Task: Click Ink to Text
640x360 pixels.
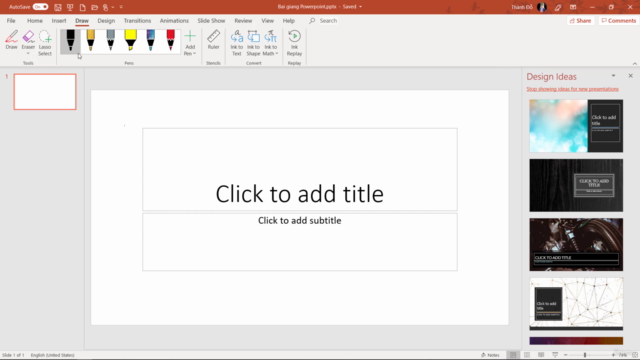Action: pos(237,43)
